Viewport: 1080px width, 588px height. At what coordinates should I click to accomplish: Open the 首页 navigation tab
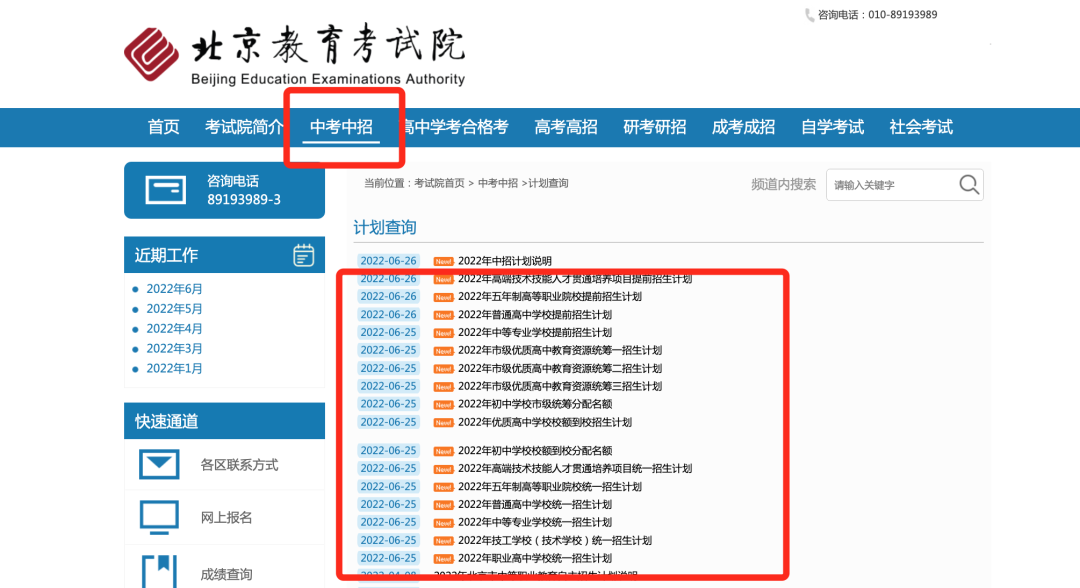164,127
